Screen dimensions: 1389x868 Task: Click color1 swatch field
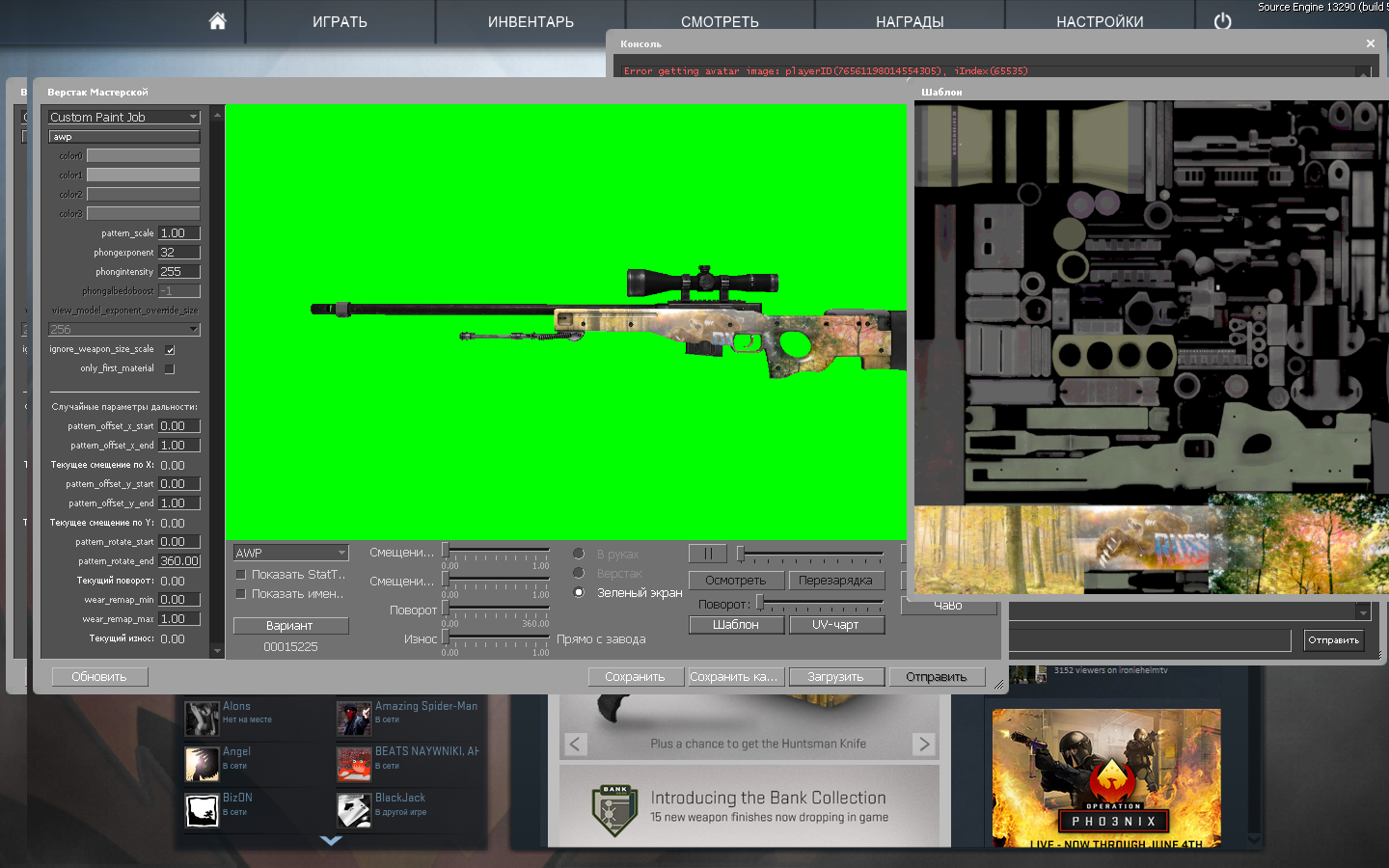[x=143, y=175]
